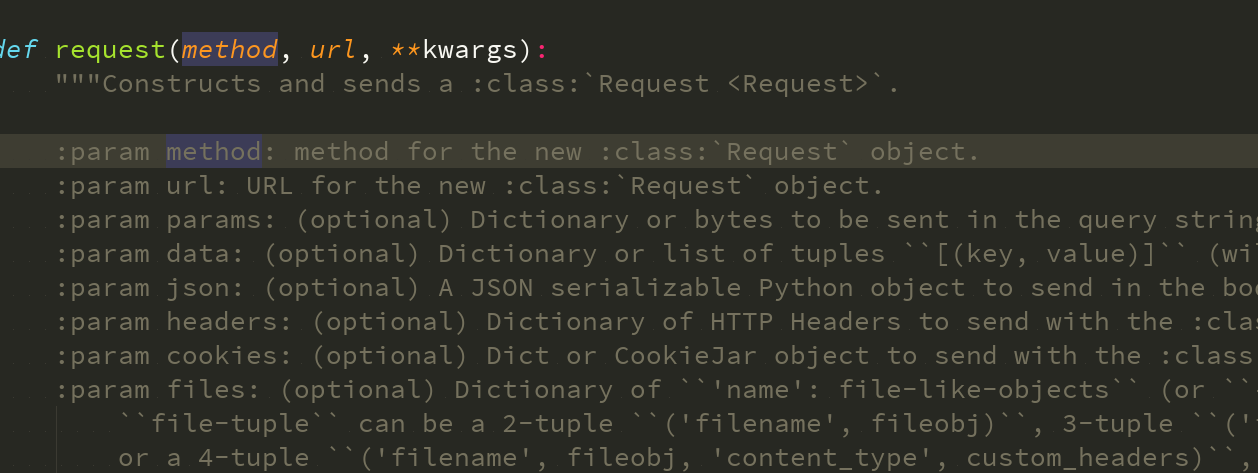Viewport: 1258px width, 473px height.
Task: Click the word Constructs in the docstring
Action: (181, 84)
